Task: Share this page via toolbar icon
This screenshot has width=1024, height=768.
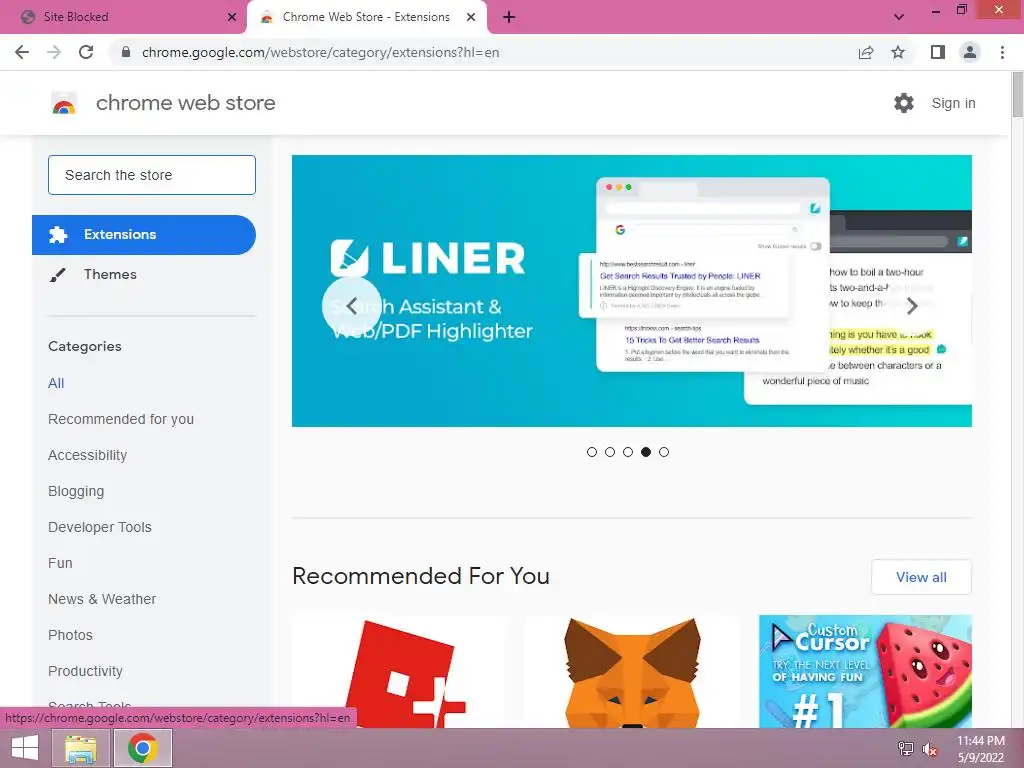Action: 866,52
